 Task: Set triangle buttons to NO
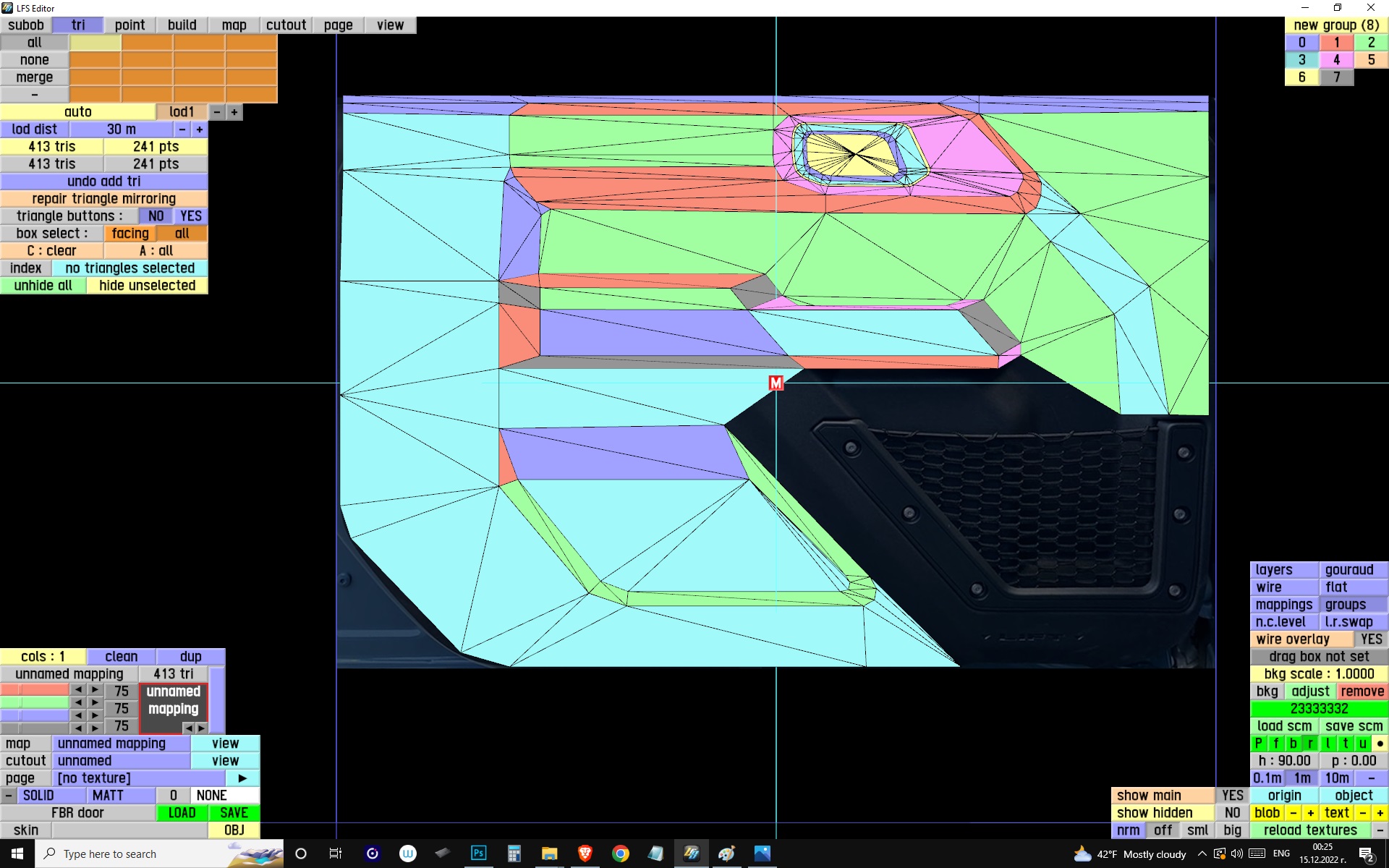point(156,216)
